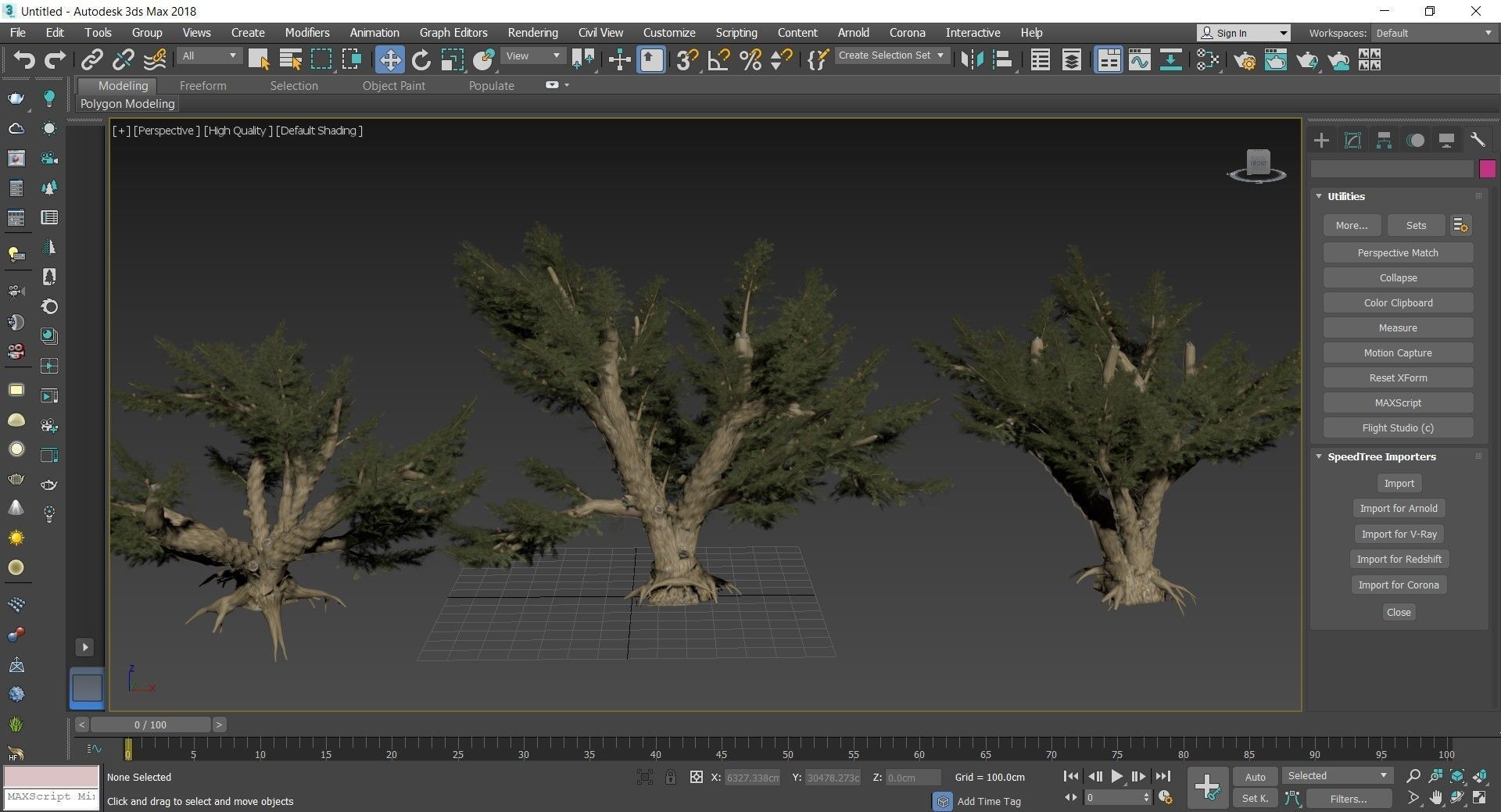Click the Filters... key filters button
The width and height of the screenshot is (1501, 812).
(1349, 799)
